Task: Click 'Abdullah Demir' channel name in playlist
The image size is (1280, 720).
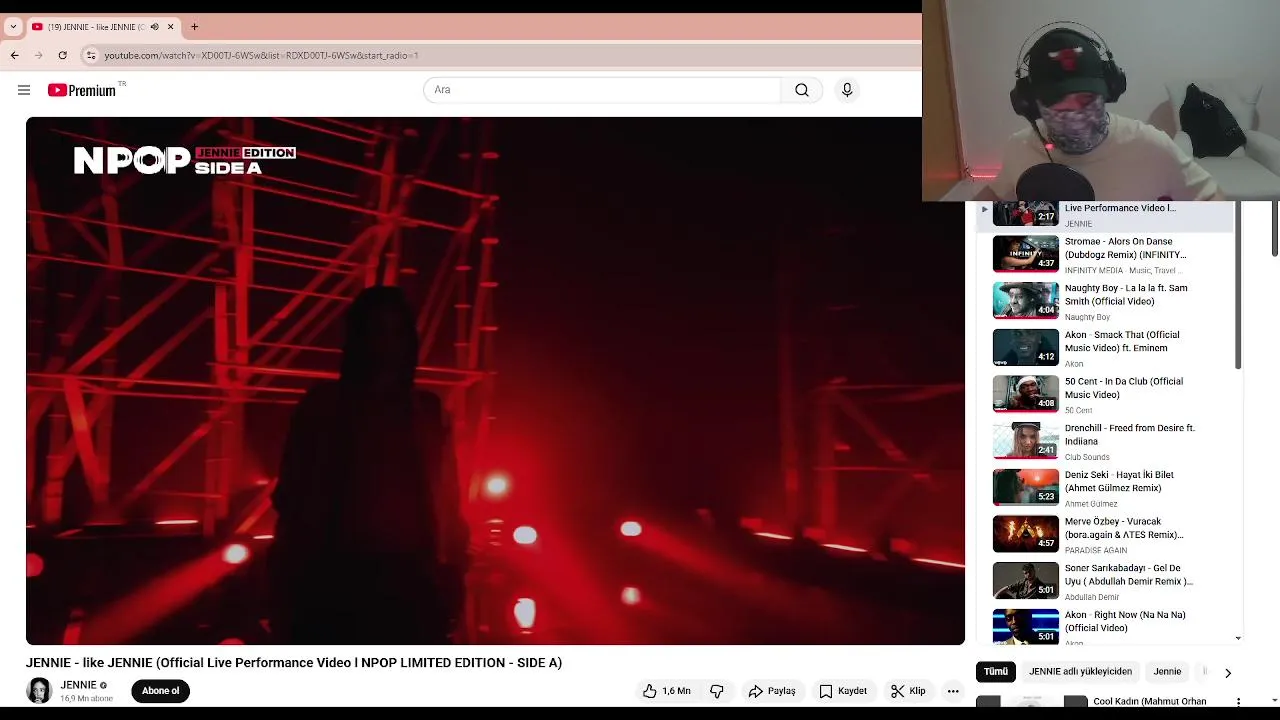Action: 1092,597
